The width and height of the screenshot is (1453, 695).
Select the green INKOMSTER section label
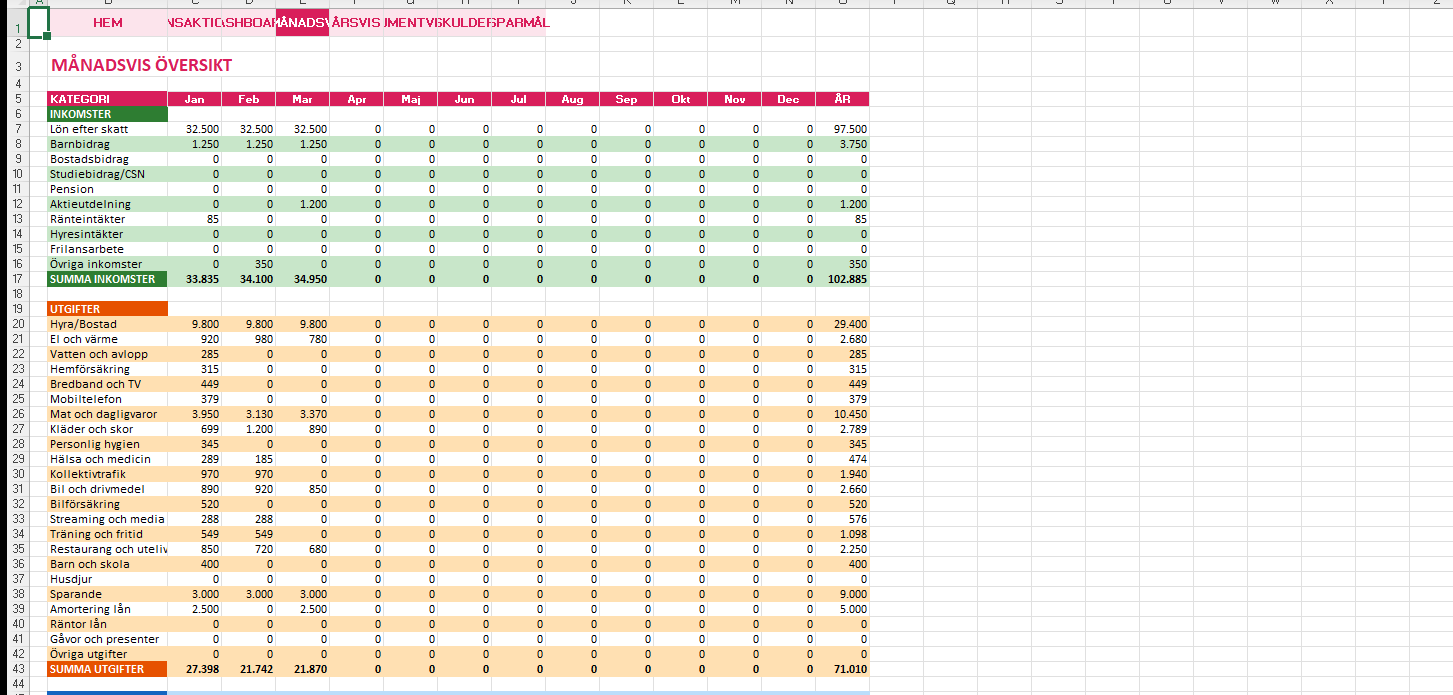107,114
